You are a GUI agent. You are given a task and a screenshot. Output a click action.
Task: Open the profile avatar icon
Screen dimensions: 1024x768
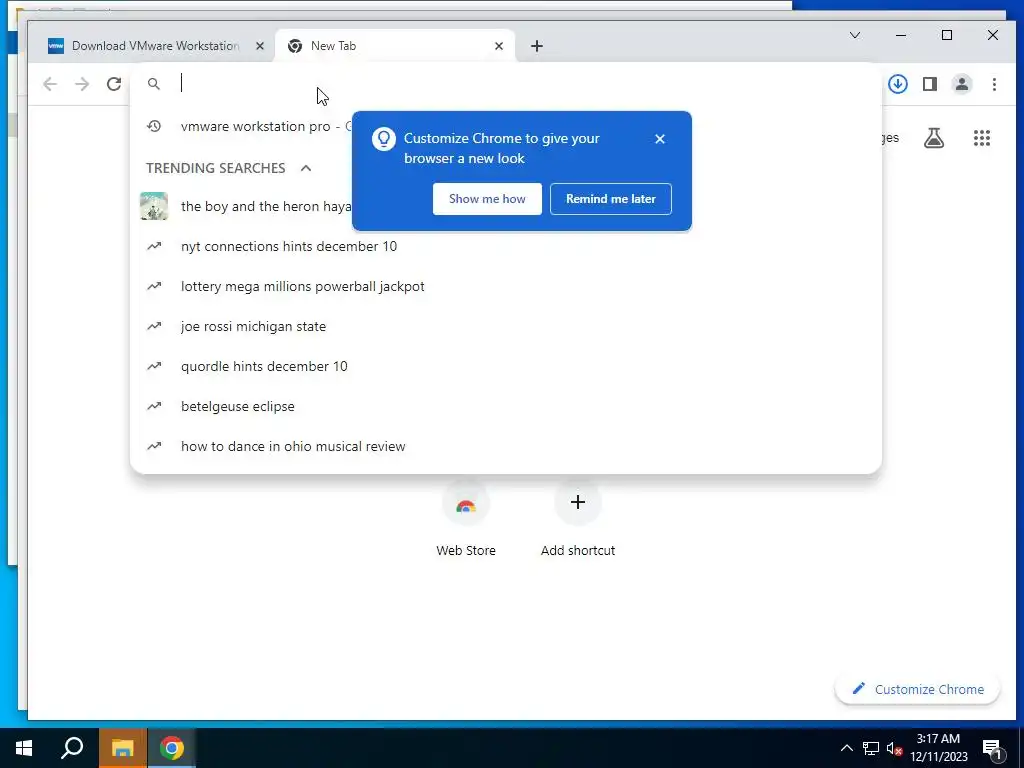(962, 84)
